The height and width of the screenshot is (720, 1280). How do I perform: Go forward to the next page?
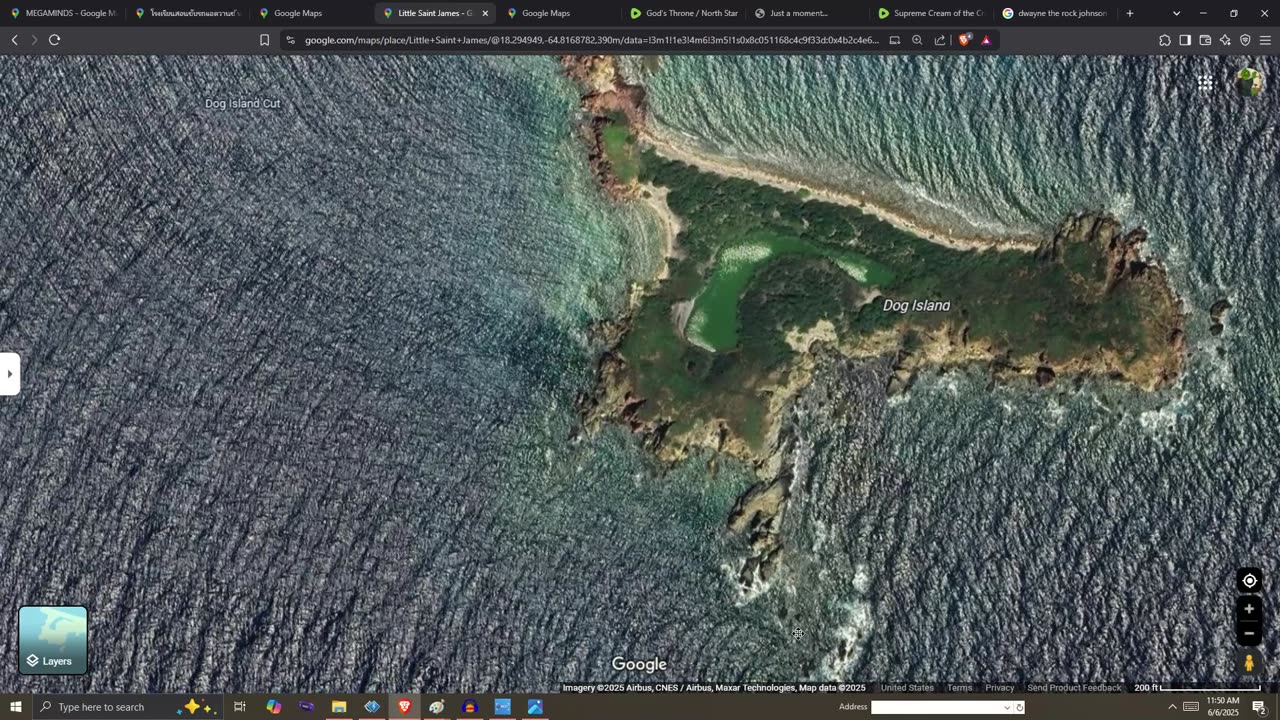pos(34,40)
